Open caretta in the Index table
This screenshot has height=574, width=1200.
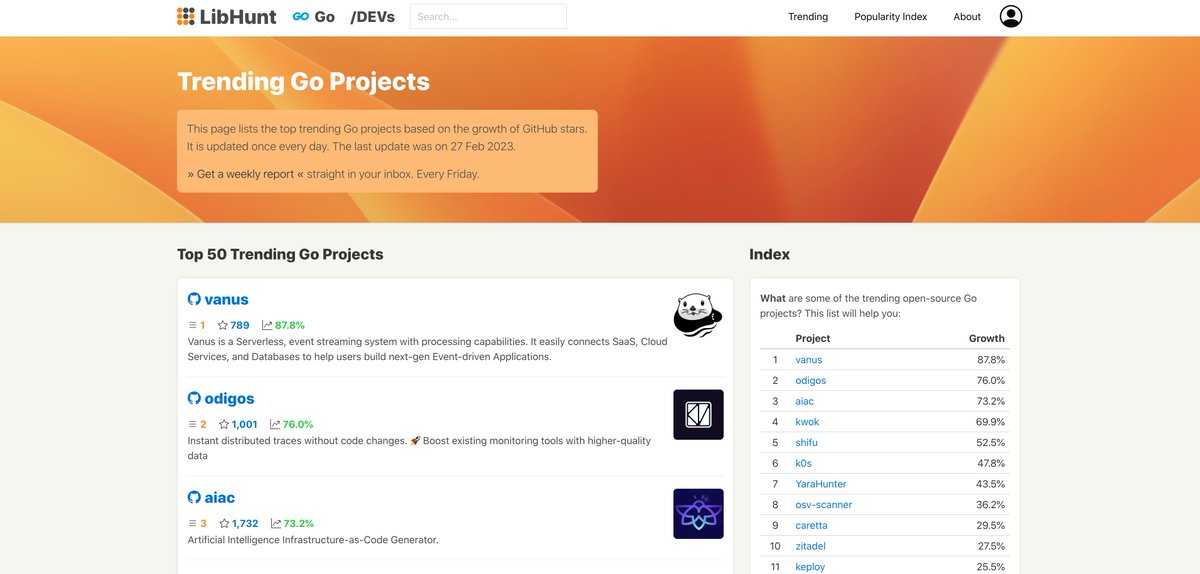pos(812,525)
